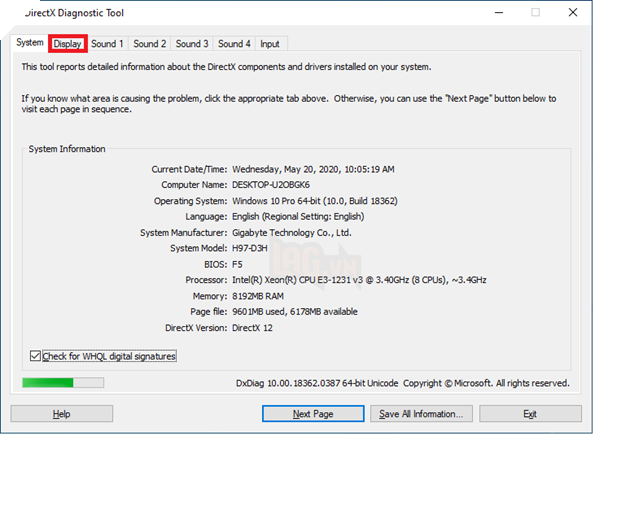Switch to the Display tab
Screen dimensions: 630x523
click(68, 44)
